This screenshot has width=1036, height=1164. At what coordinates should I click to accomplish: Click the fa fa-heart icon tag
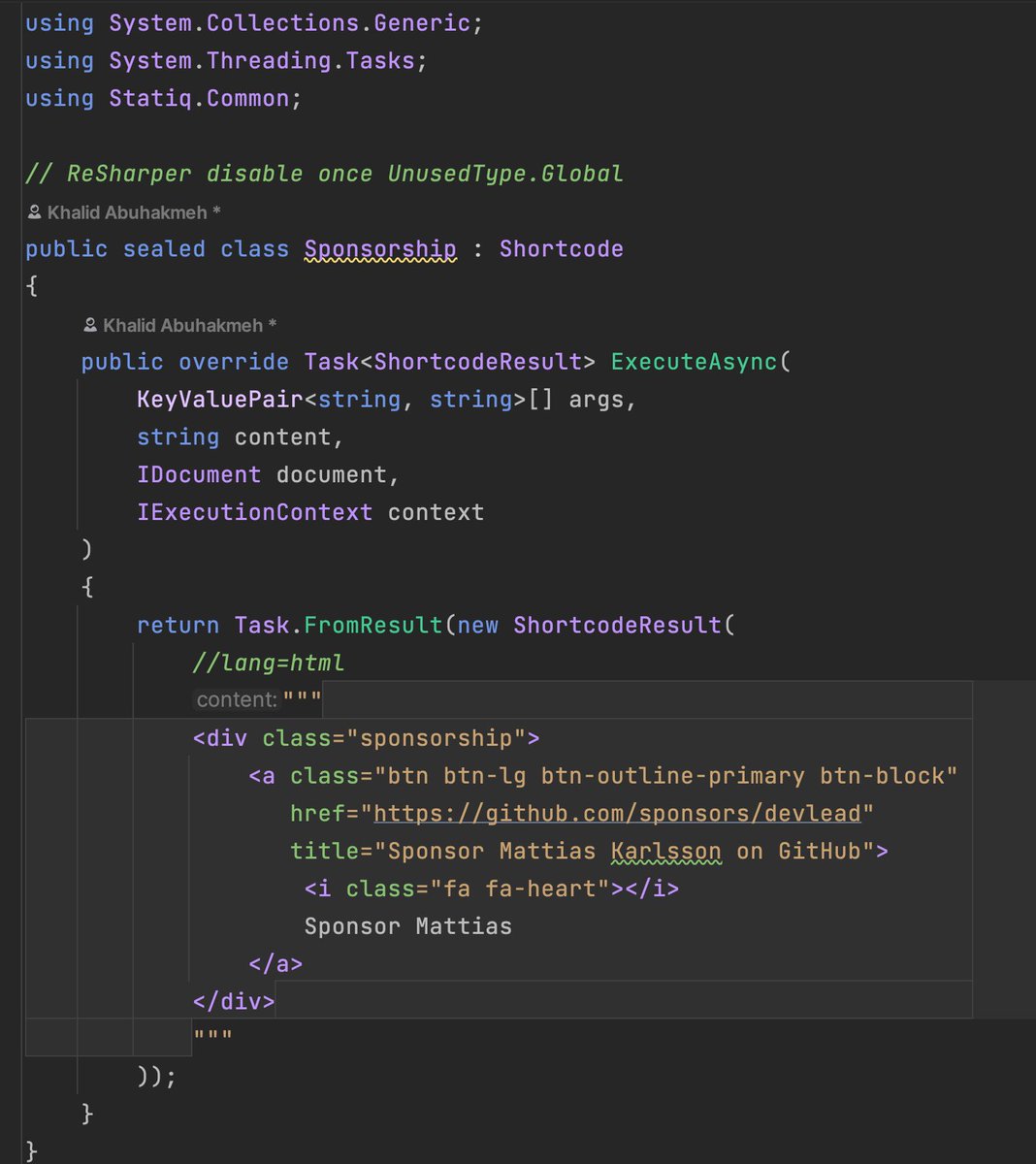point(492,889)
